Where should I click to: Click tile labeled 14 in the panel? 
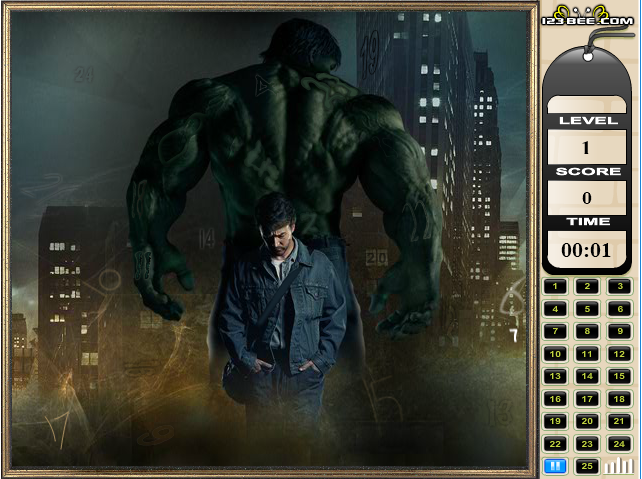(587, 376)
